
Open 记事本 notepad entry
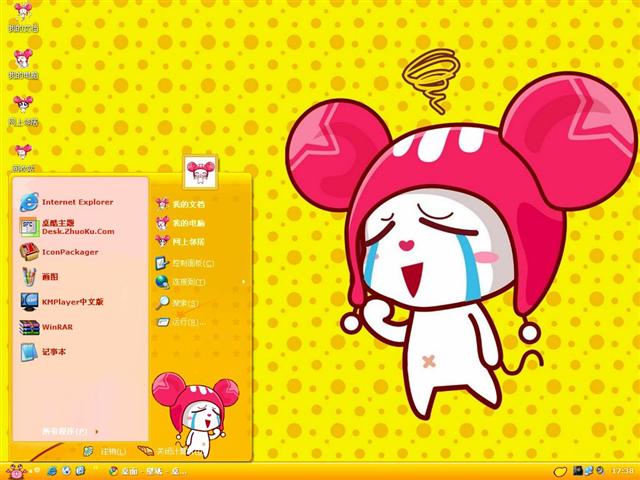click(x=43, y=352)
